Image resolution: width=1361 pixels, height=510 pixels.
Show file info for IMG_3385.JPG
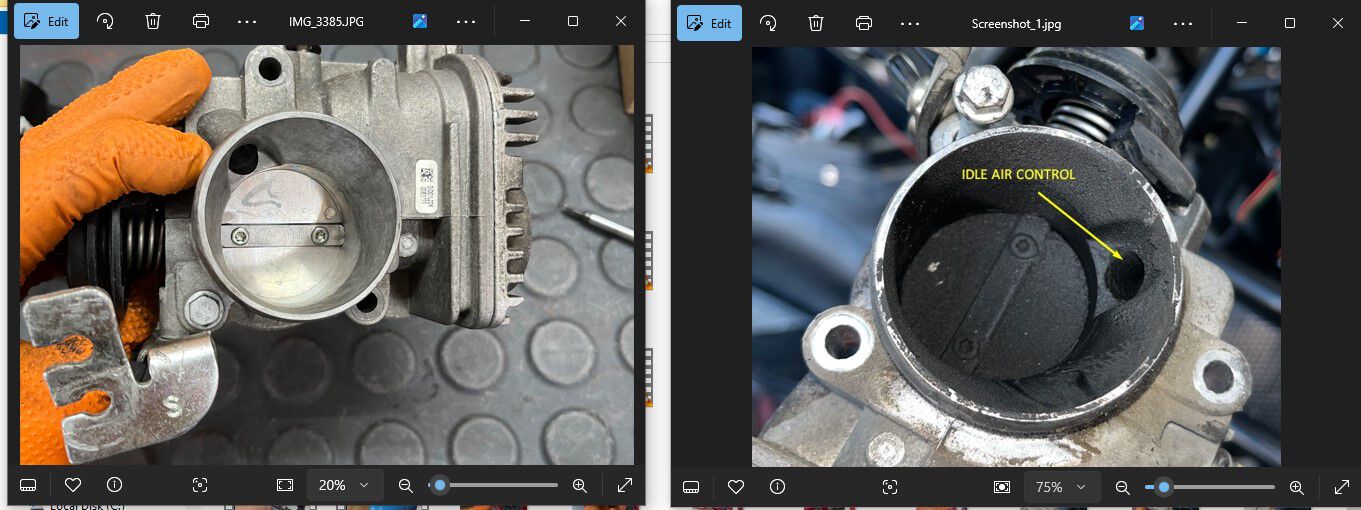[114, 485]
